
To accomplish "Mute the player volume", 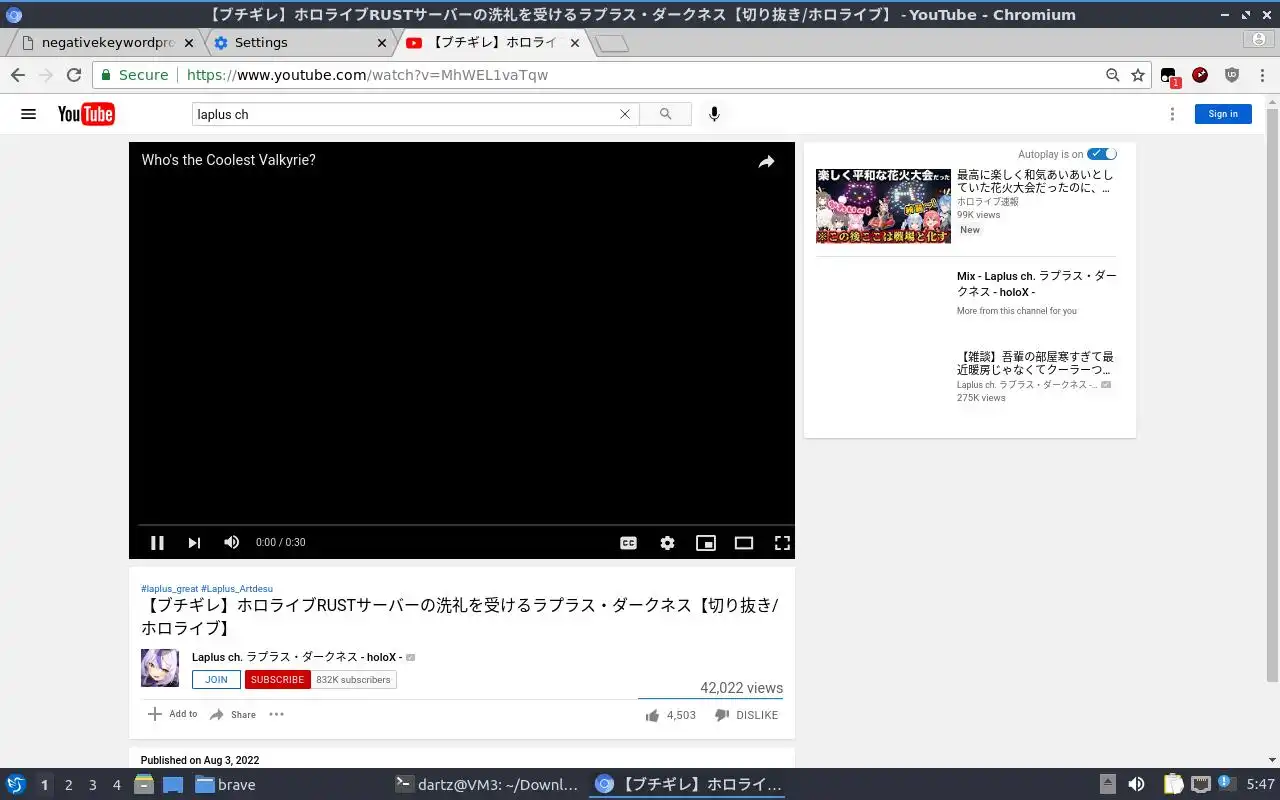I will [231, 542].
